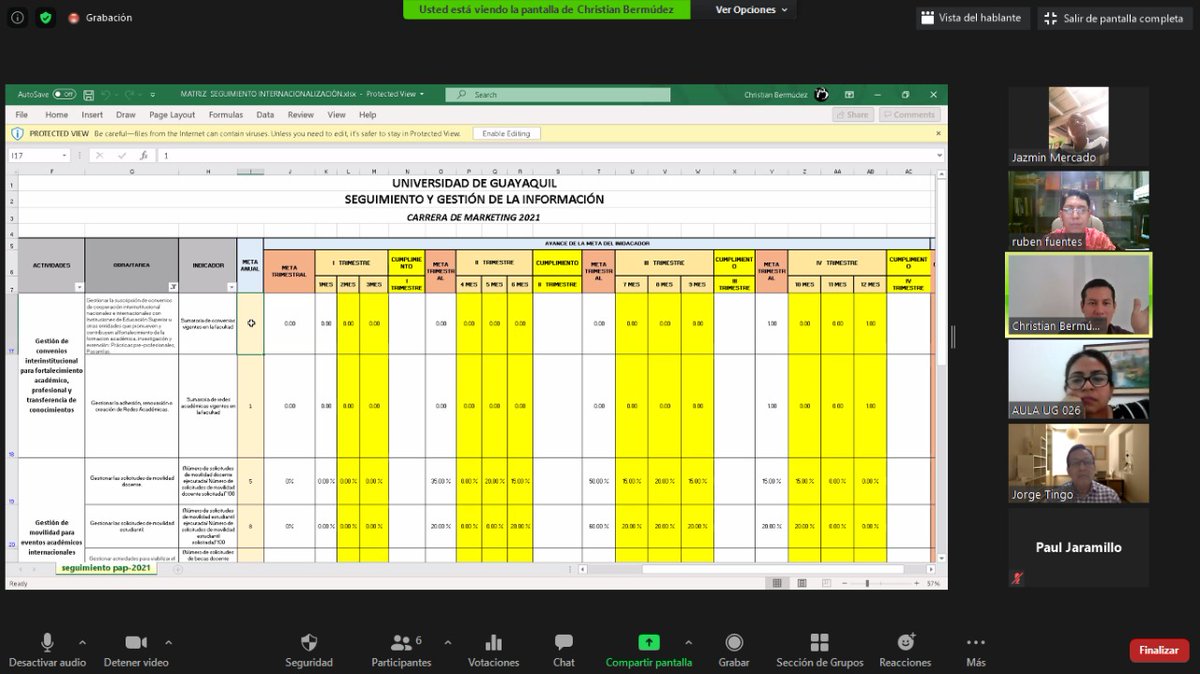Add a new sheet with plus icon

coord(178,569)
